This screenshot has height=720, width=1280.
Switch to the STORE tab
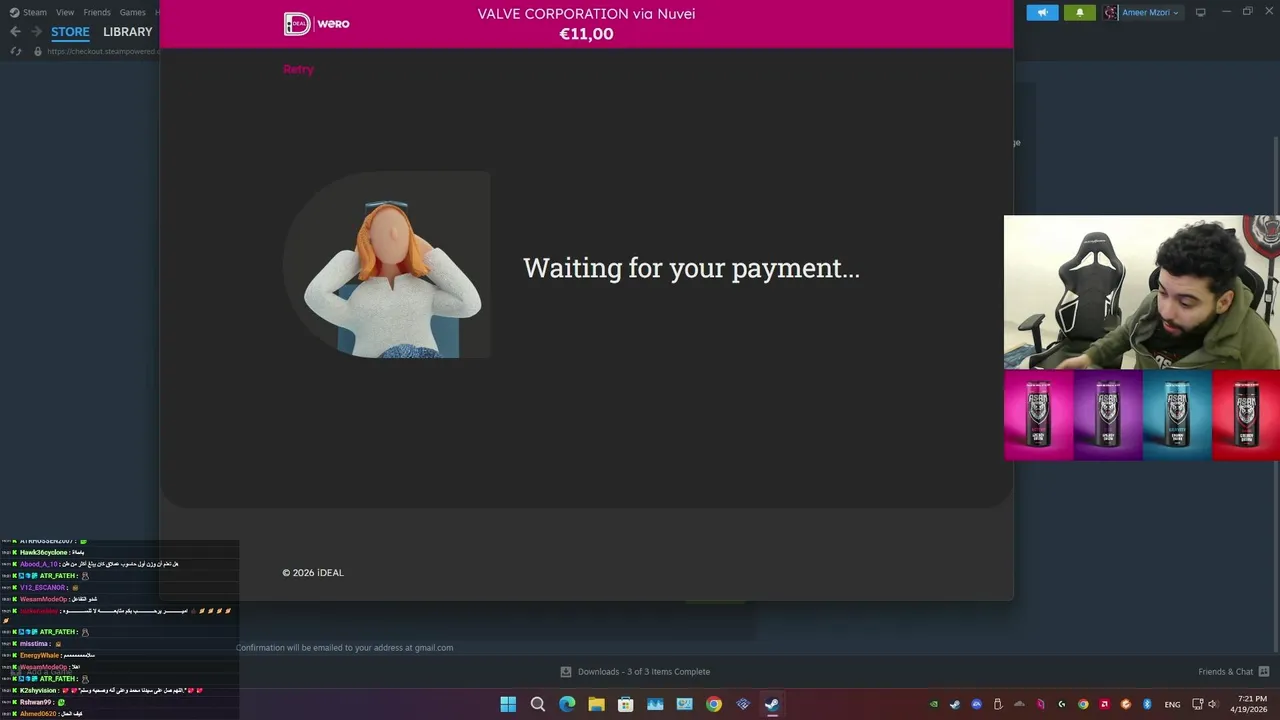[x=70, y=32]
